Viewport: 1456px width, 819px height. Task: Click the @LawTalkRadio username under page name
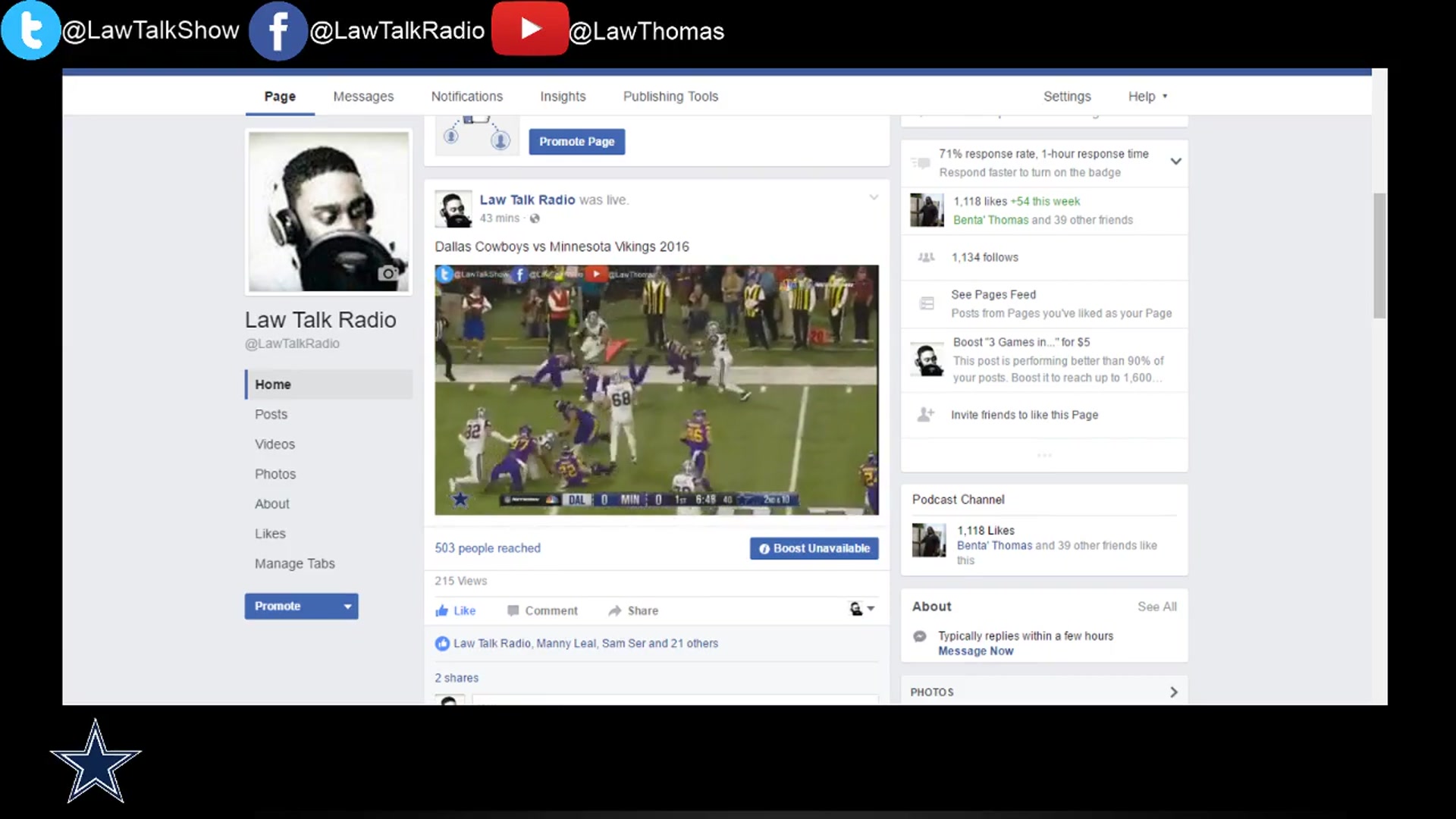(x=292, y=344)
